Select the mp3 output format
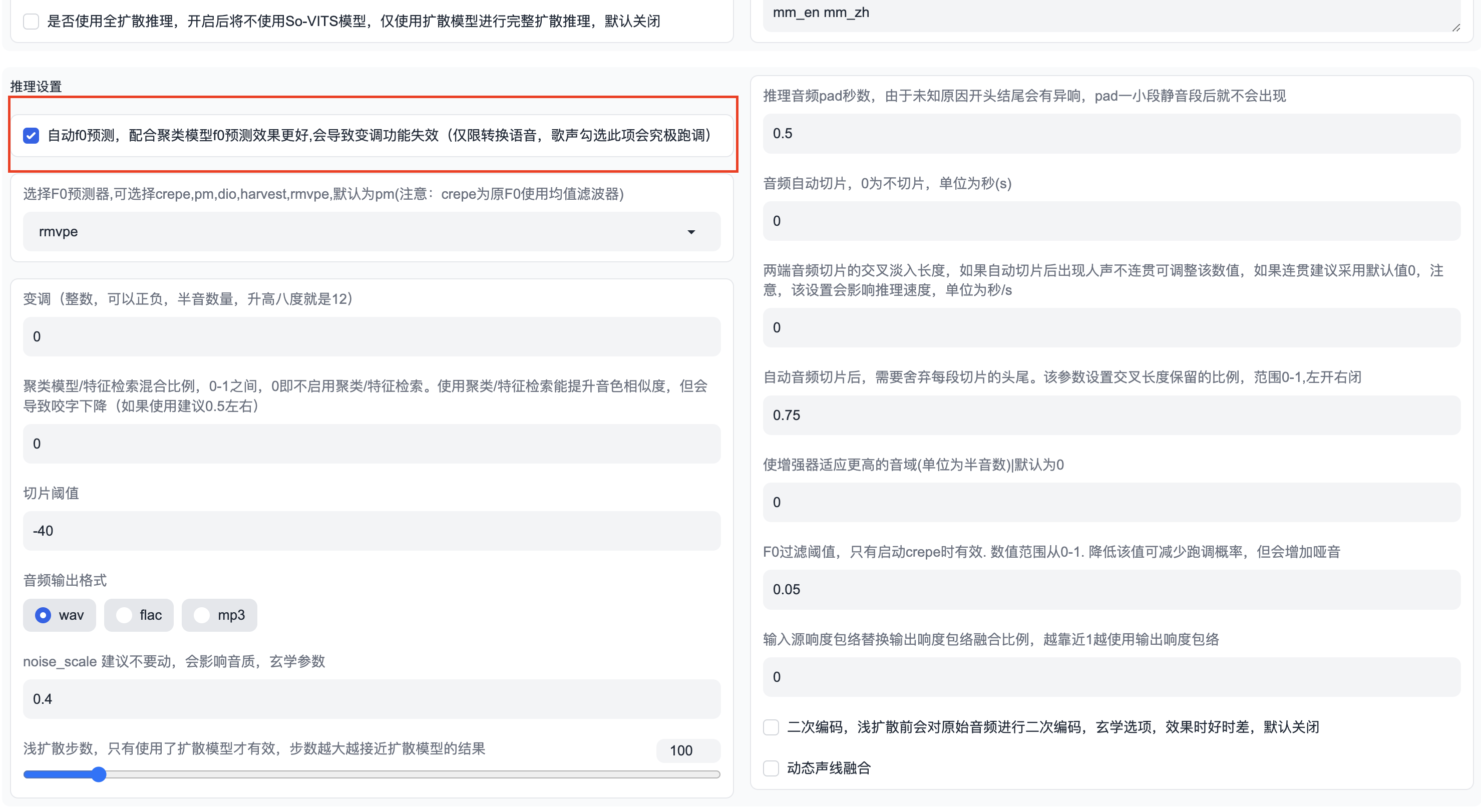Image resolution: width=1481 pixels, height=812 pixels. [x=202, y=615]
